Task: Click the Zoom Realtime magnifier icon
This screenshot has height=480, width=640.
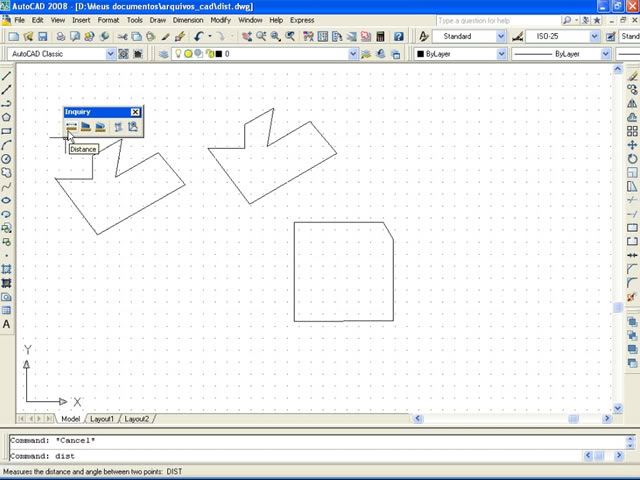Action: tap(261, 37)
